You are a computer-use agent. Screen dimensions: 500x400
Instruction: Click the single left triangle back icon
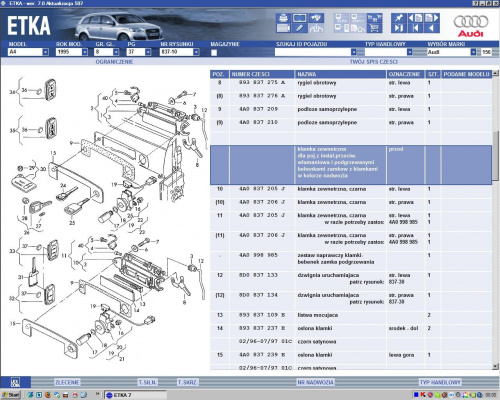click(432, 28)
